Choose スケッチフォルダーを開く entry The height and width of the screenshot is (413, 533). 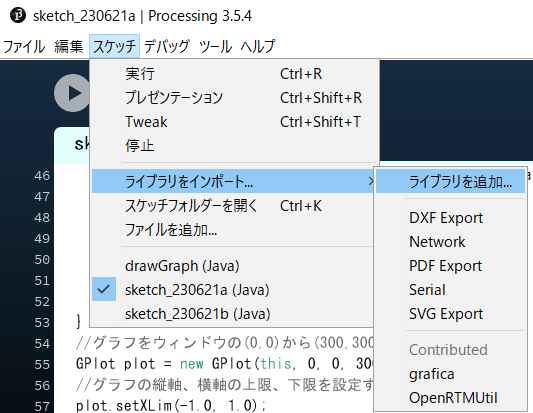coord(233,206)
